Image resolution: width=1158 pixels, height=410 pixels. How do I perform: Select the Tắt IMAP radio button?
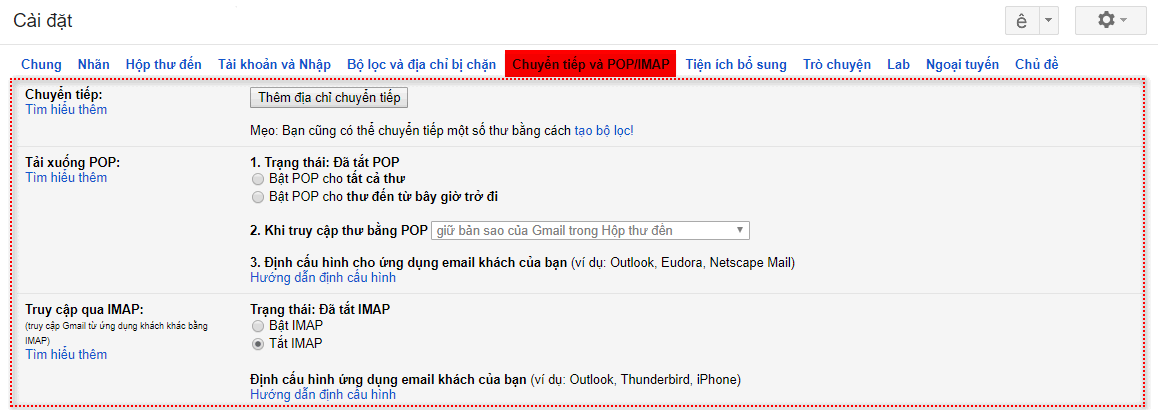[257, 344]
